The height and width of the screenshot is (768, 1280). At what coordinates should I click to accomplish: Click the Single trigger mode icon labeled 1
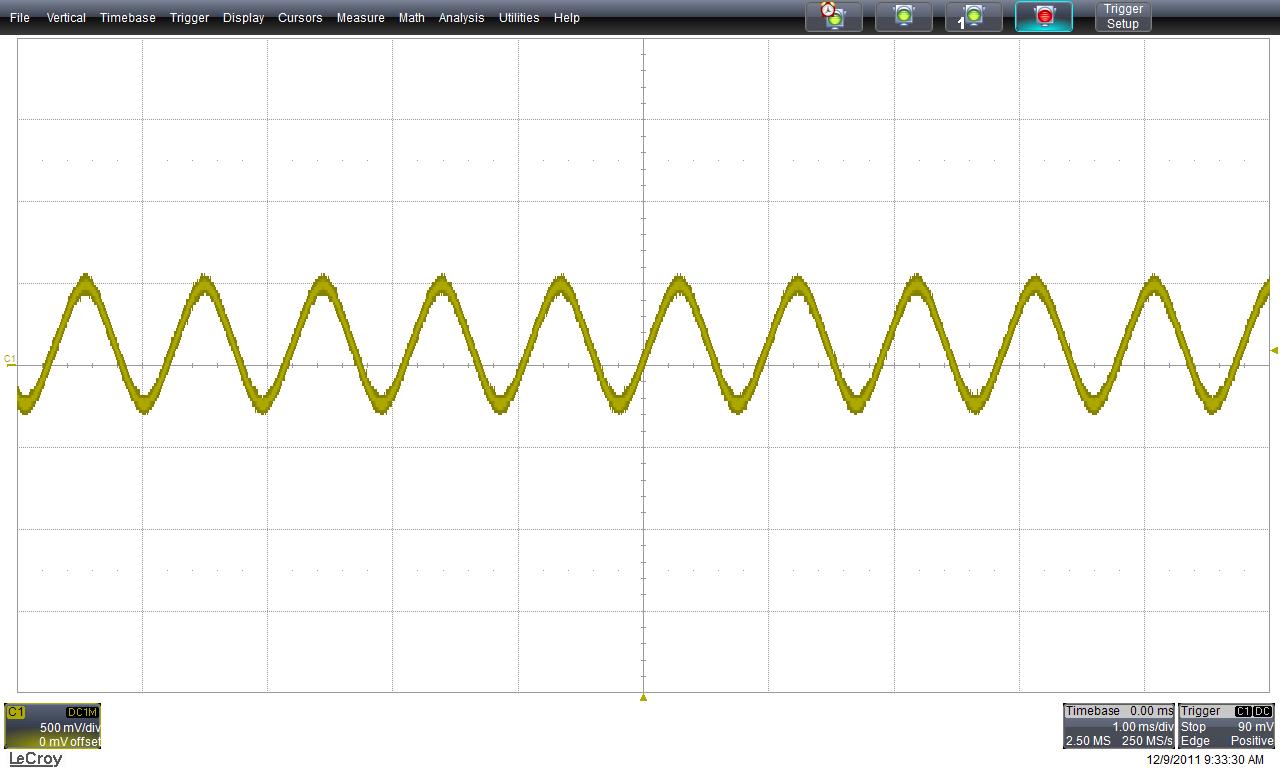(x=974, y=17)
